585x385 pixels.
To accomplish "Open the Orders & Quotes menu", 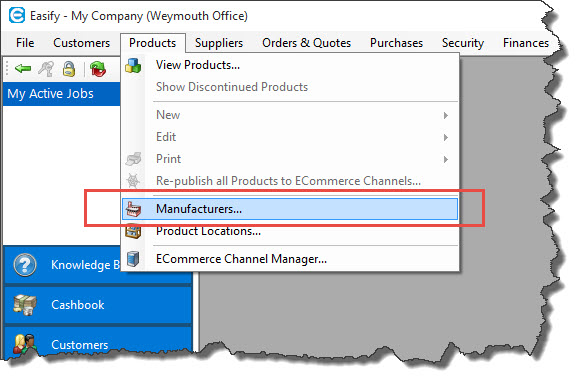I will [x=306, y=43].
